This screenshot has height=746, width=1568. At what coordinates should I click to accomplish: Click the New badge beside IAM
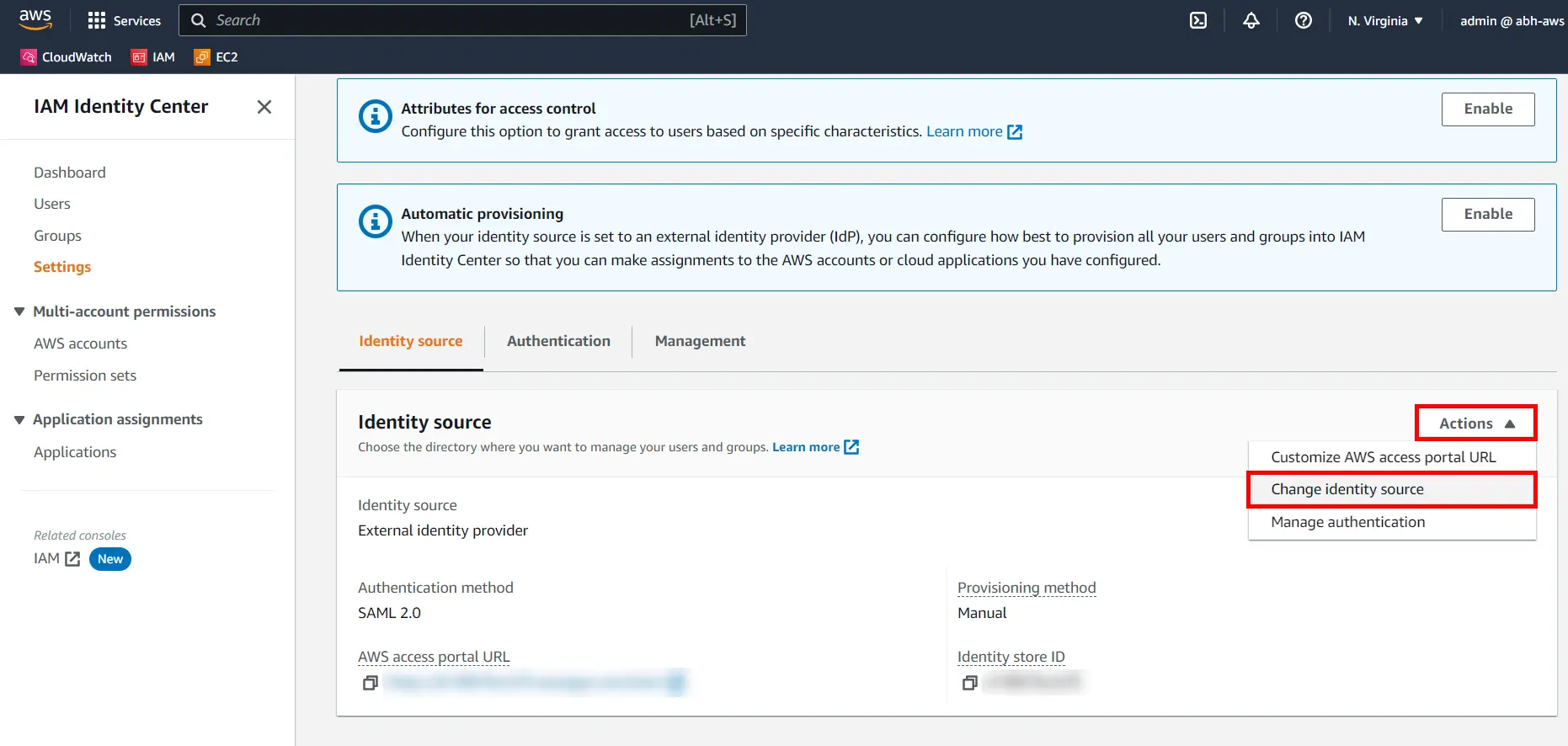tap(110, 559)
